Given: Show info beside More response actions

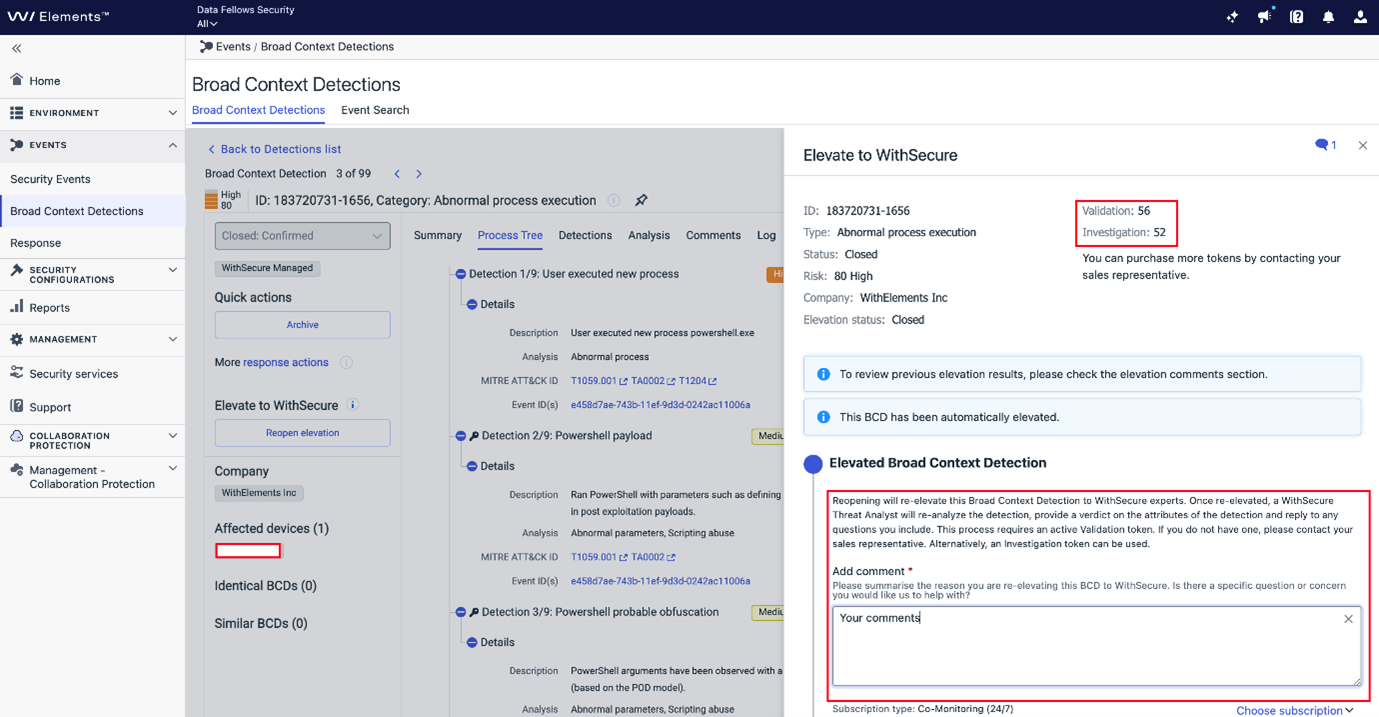Looking at the screenshot, I should tap(346, 362).
